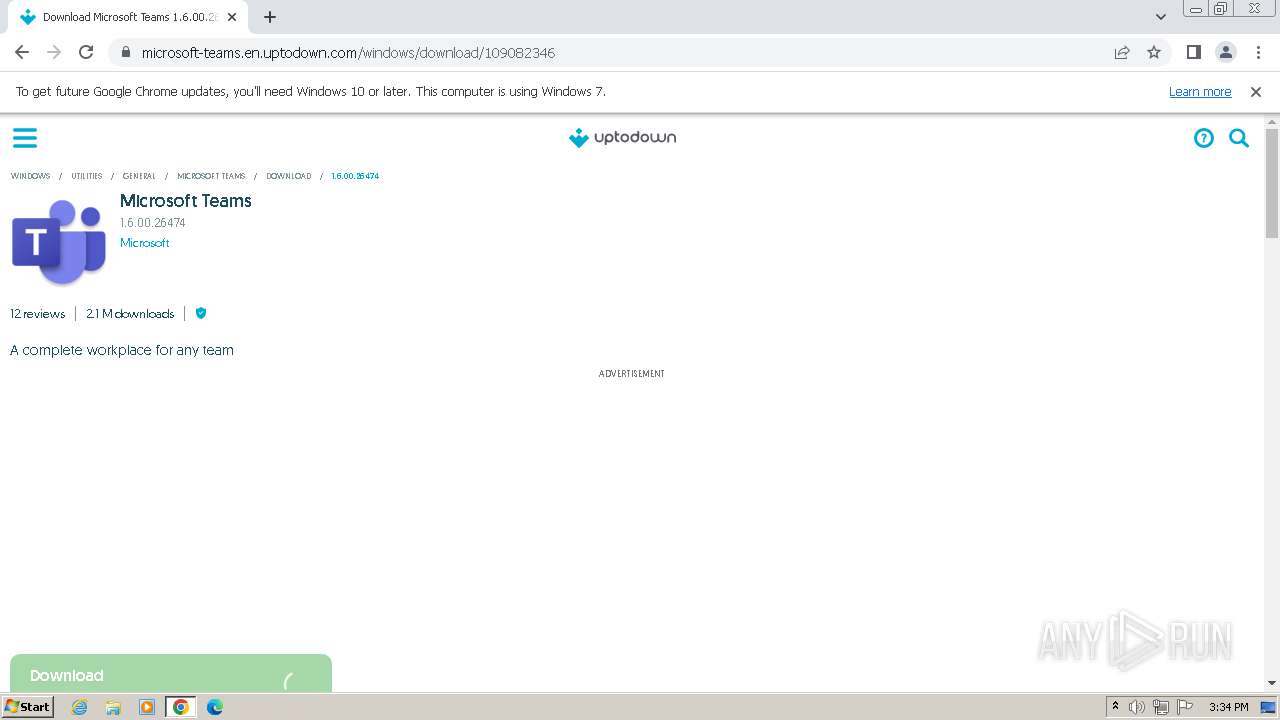
Task: Open Microsoft Edge from taskbar
Action: pyautogui.click(x=215, y=707)
